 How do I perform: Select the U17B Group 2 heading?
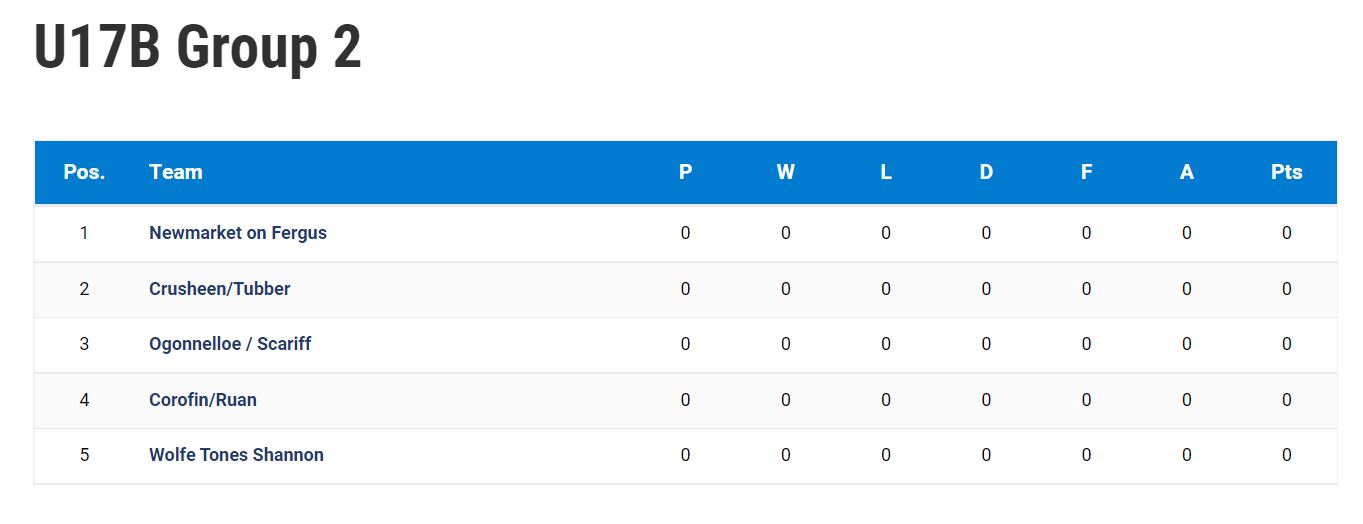click(197, 47)
